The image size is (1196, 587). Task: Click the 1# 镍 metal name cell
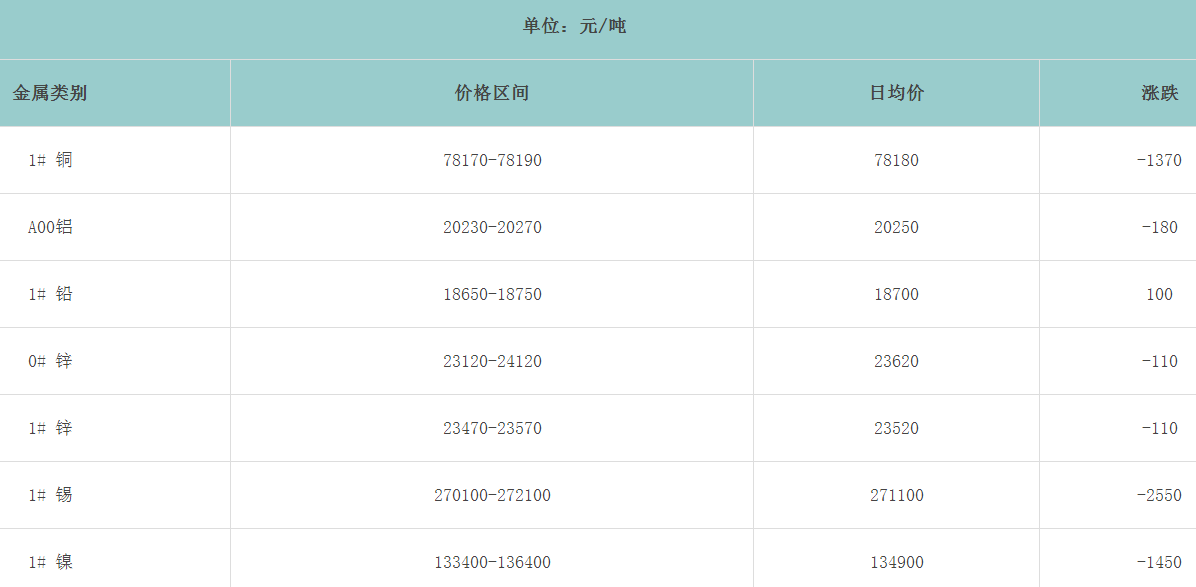50,562
